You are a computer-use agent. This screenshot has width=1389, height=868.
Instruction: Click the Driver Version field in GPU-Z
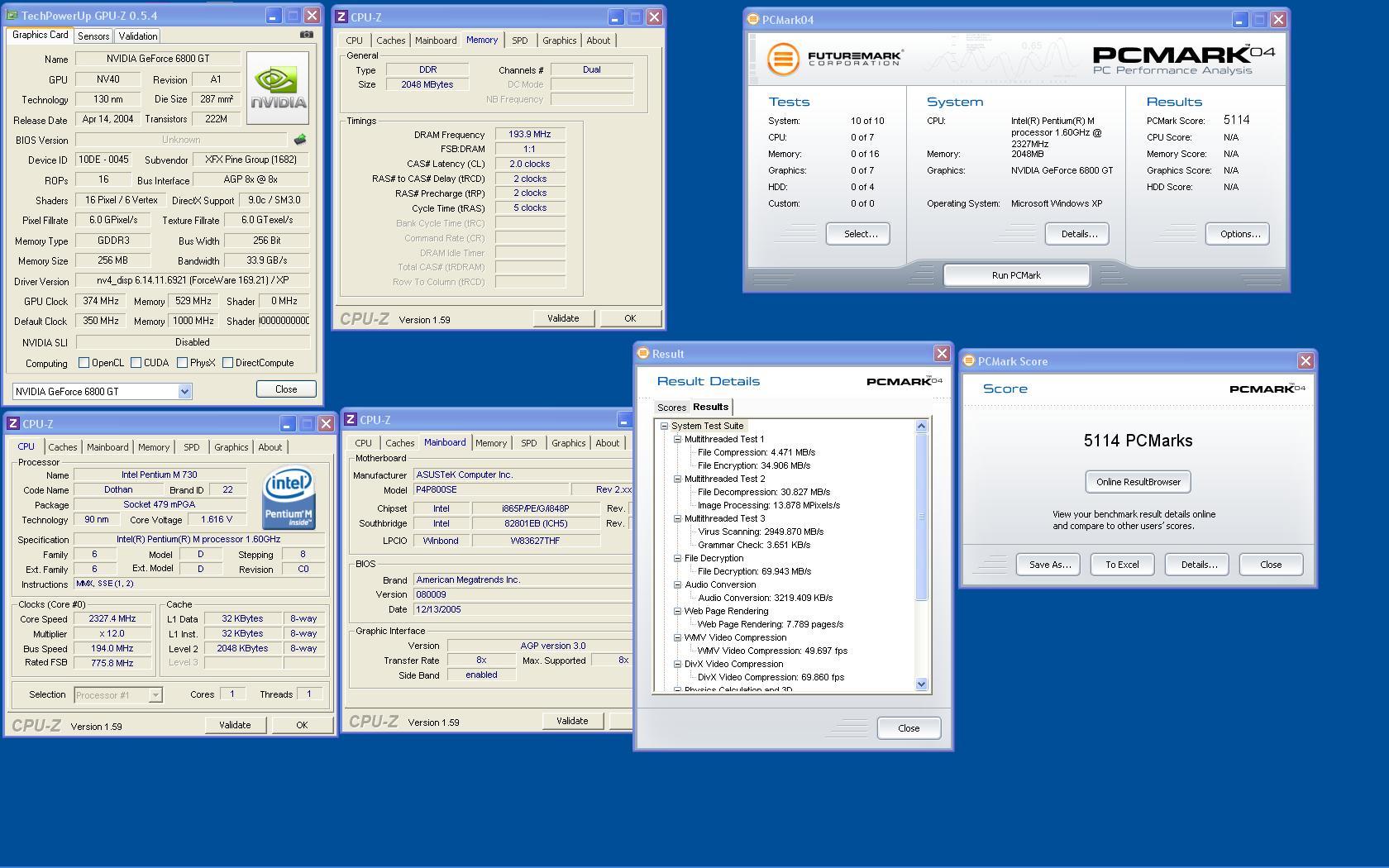(192, 280)
